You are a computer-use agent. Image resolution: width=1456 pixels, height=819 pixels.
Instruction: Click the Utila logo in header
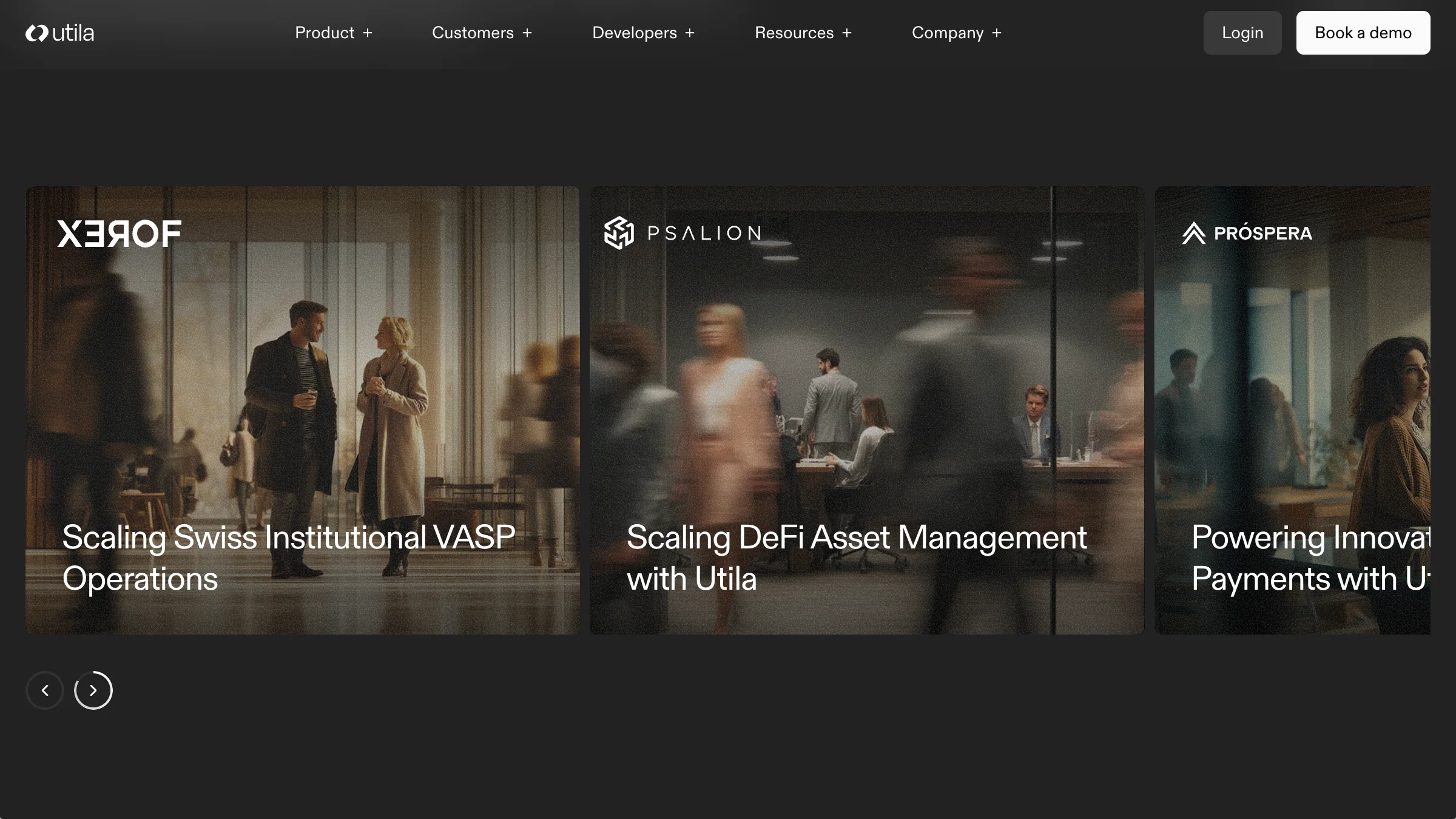[59, 33]
